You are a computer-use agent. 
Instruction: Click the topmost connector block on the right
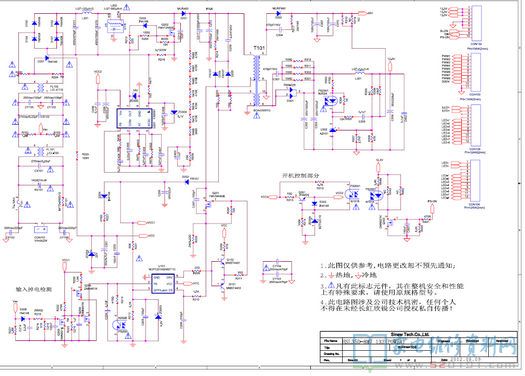click(x=476, y=23)
